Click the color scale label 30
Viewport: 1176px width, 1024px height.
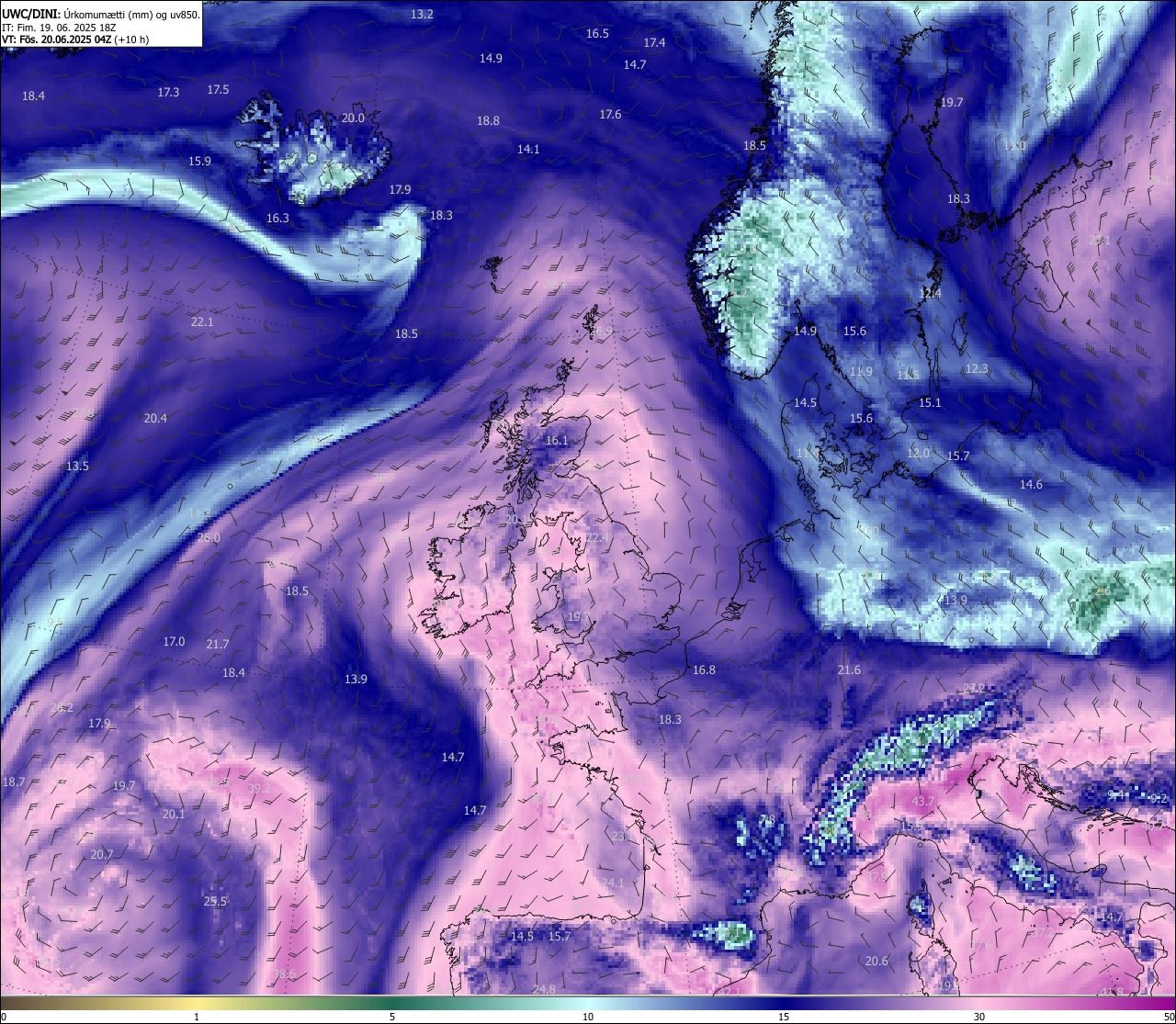(979, 1017)
